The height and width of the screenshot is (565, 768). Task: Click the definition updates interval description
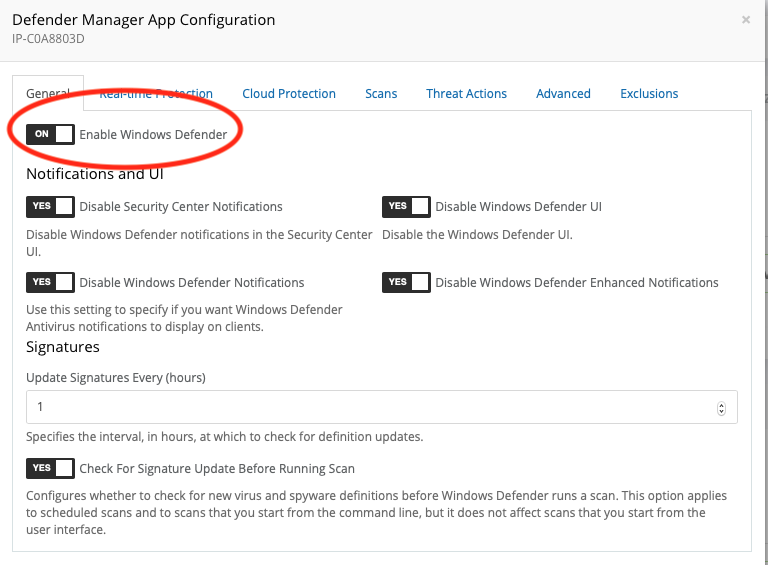[x=224, y=437]
